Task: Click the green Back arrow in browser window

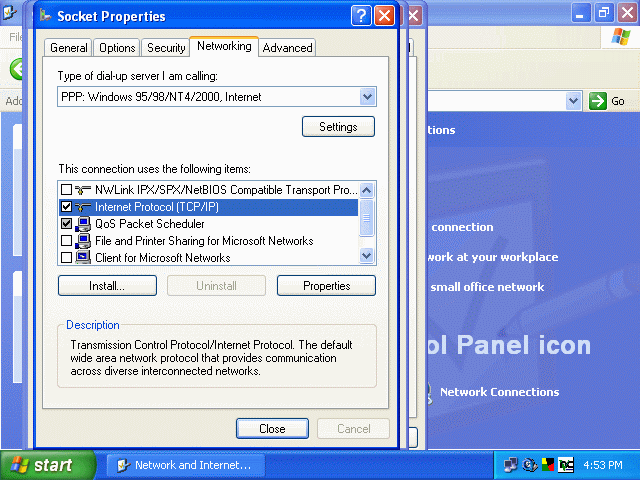Action: 17,69
